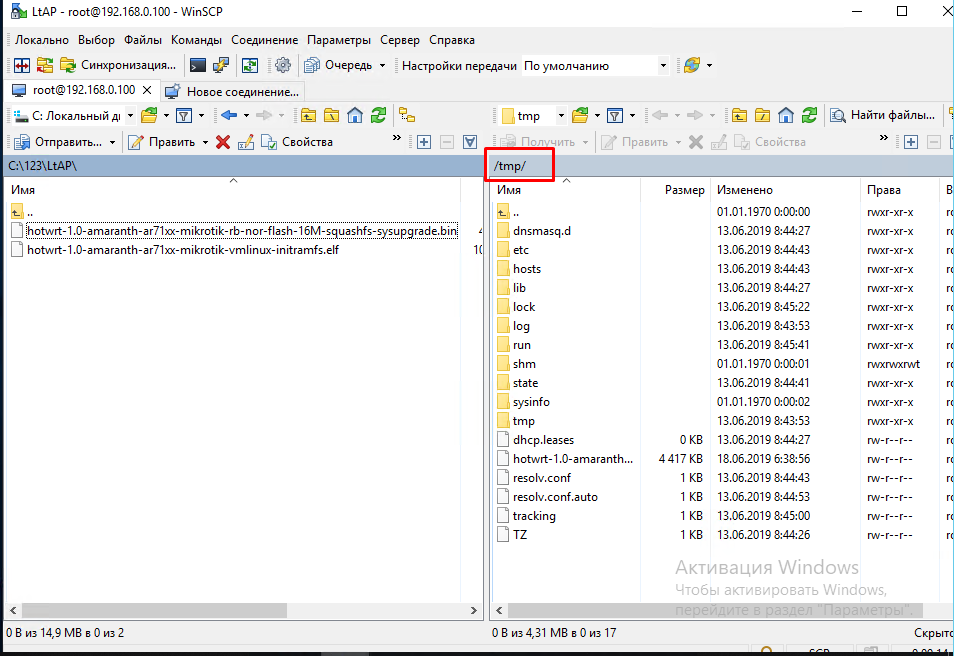Screen dimensions: 954x656
Task: Open the Синхронизация... directory sync tool
Action: click(118, 65)
